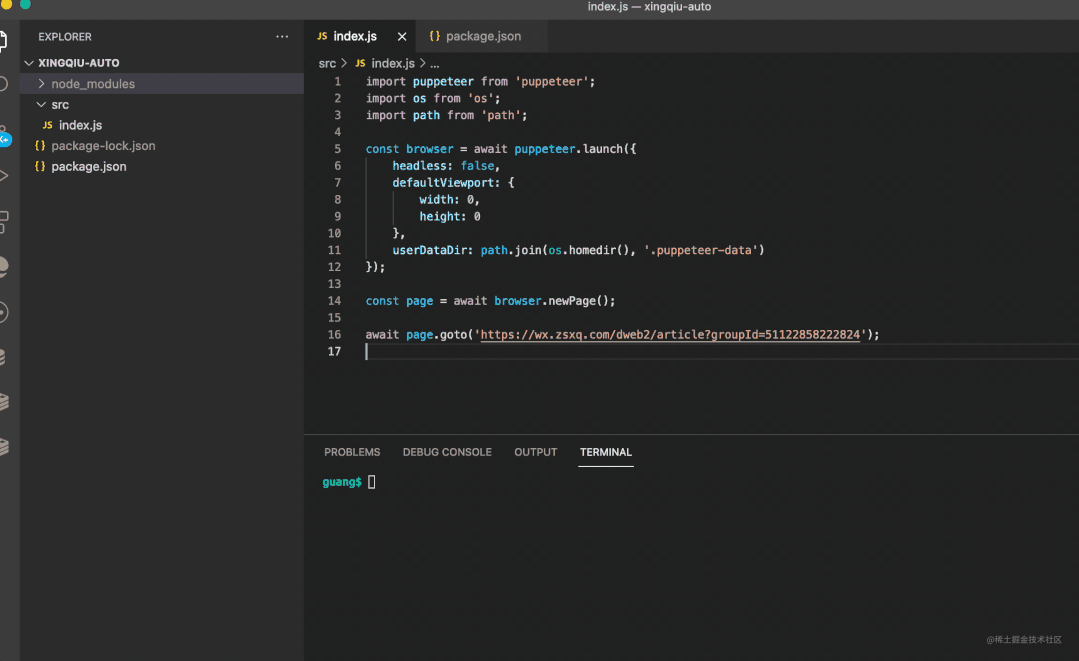The image size is (1079, 661).
Task: Open the breadcrumb ellipsis symbol dropdown
Action: click(x=435, y=63)
